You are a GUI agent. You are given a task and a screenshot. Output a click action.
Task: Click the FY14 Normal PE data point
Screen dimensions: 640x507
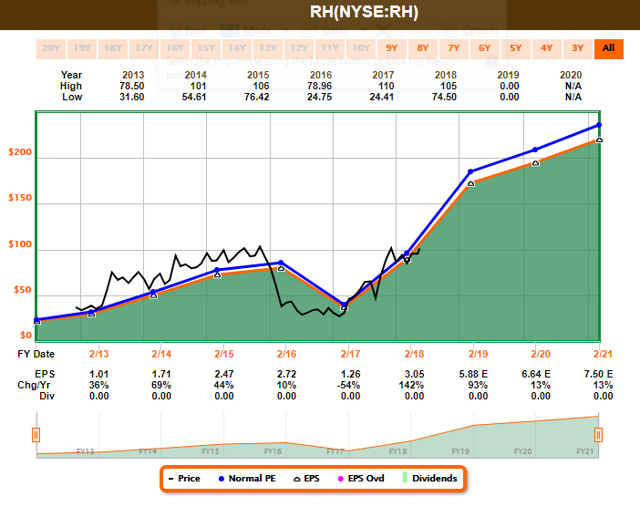click(x=153, y=292)
